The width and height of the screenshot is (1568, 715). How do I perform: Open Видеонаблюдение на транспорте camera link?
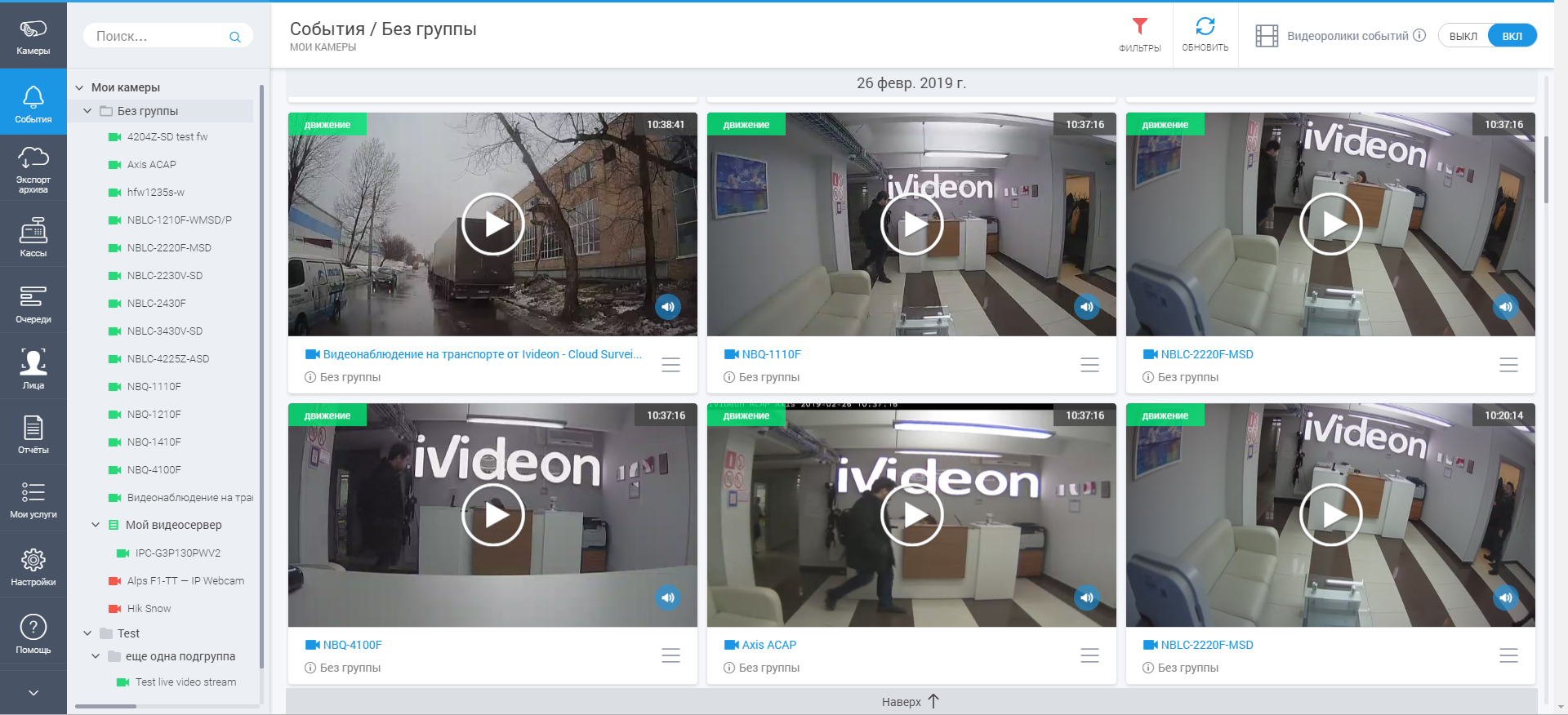coord(482,354)
